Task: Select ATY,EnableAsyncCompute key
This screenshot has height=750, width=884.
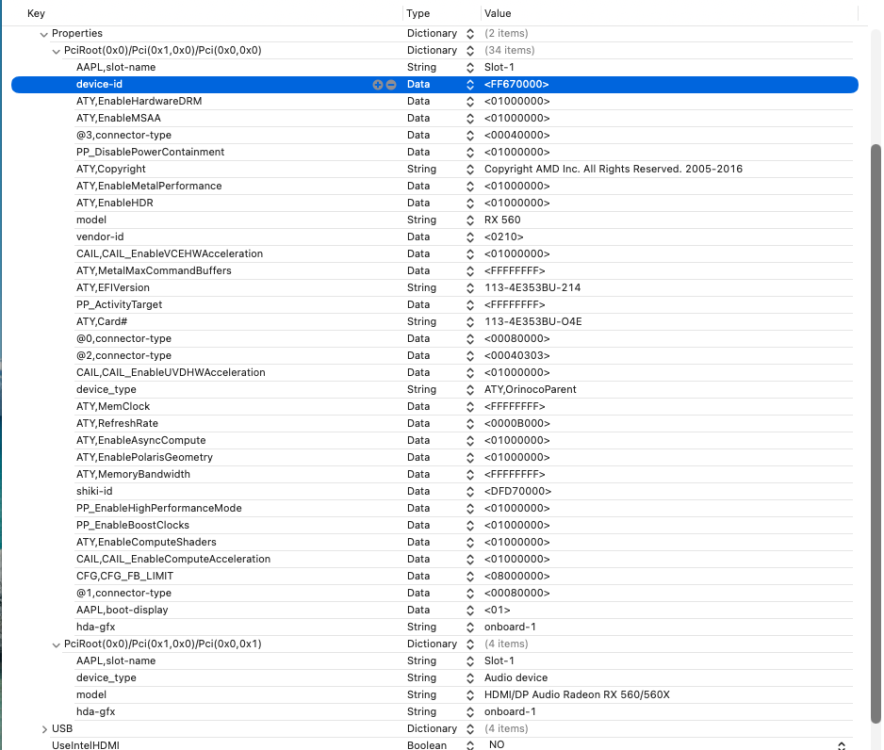Action: [141, 440]
